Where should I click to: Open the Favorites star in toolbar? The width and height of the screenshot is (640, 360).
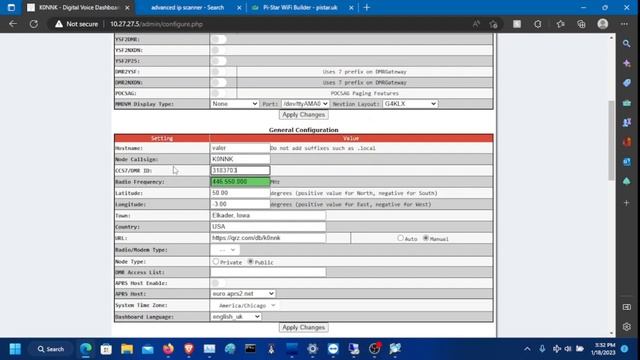pos(560,24)
